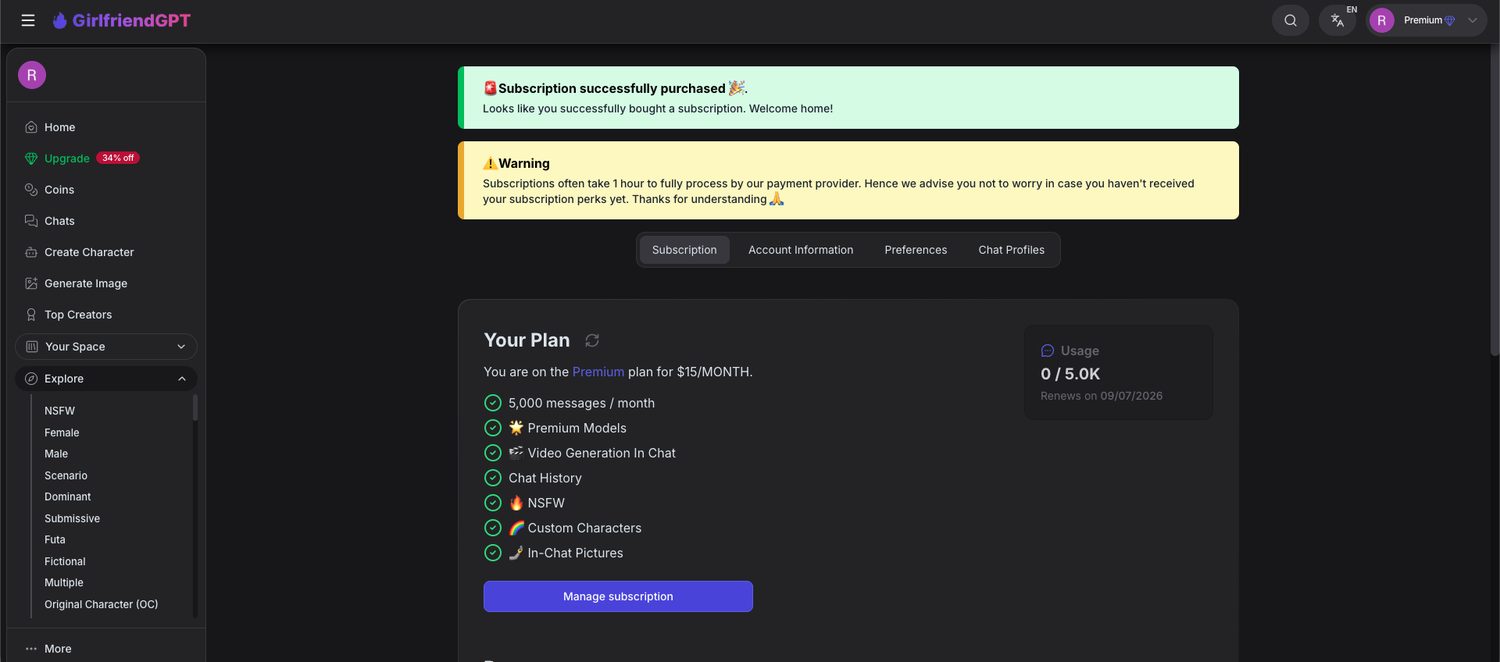This screenshot has height=662, width=1500.
Task: Click the sidebar R user avatar
Action: (32, 75)
